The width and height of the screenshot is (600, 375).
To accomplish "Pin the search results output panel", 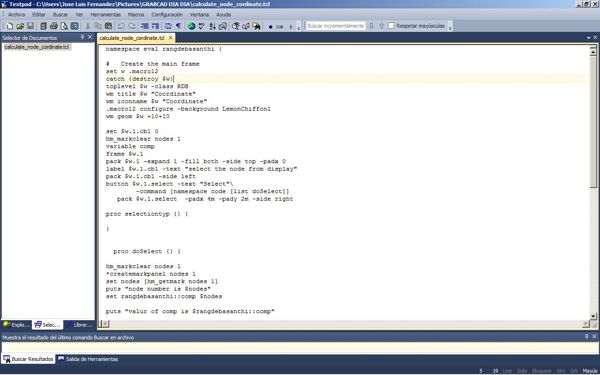I will pos(587,337).
